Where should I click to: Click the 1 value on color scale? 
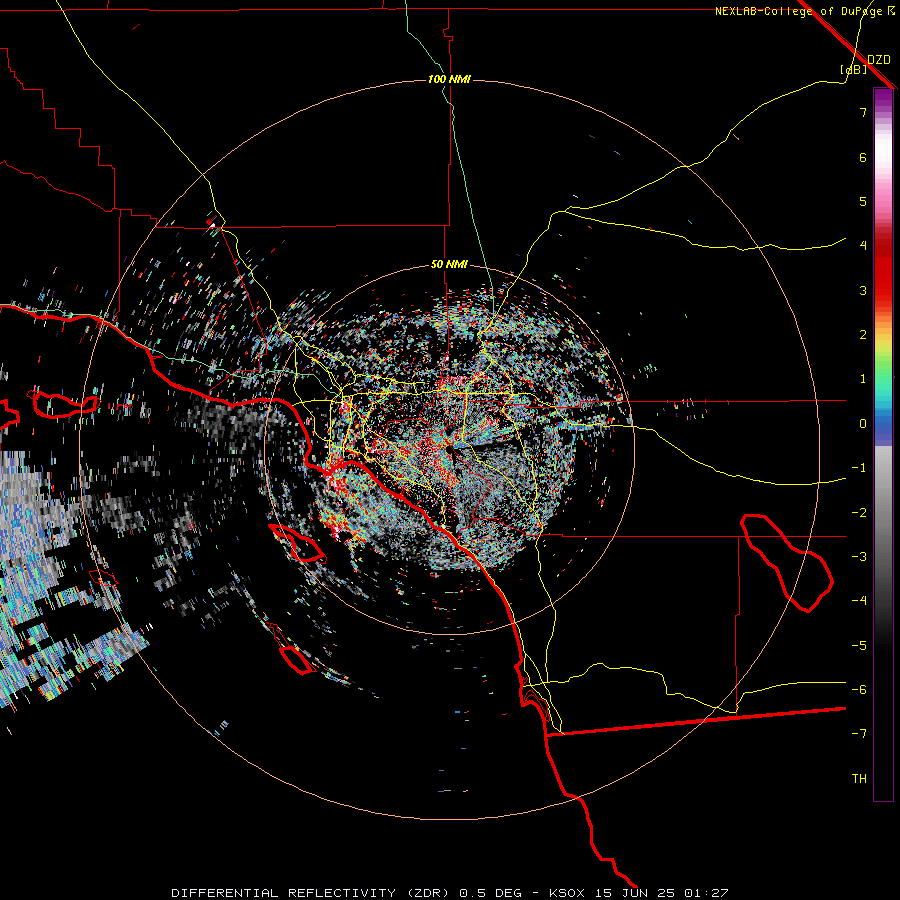(x=863, y=379)
